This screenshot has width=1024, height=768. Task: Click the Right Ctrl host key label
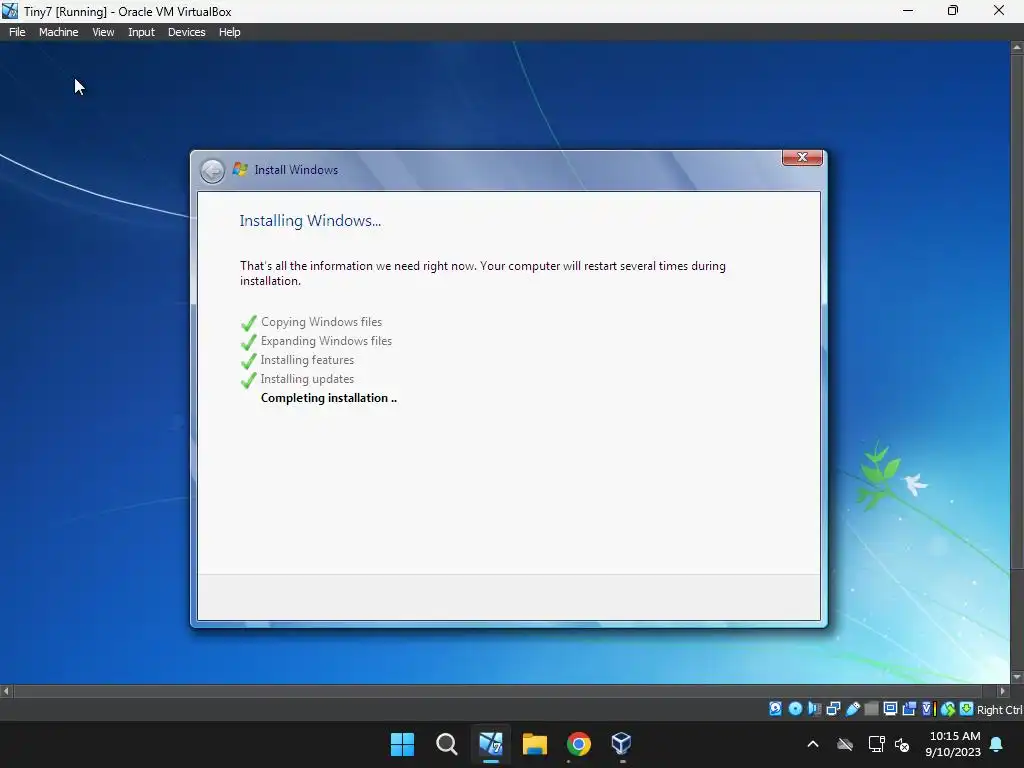pos(1000,710)
